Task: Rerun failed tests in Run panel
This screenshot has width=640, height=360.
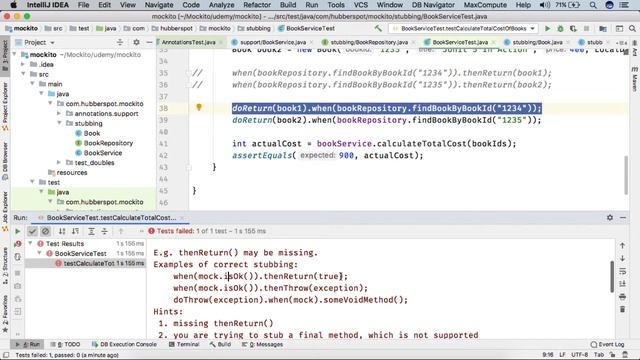Action: tap(18, 244)
